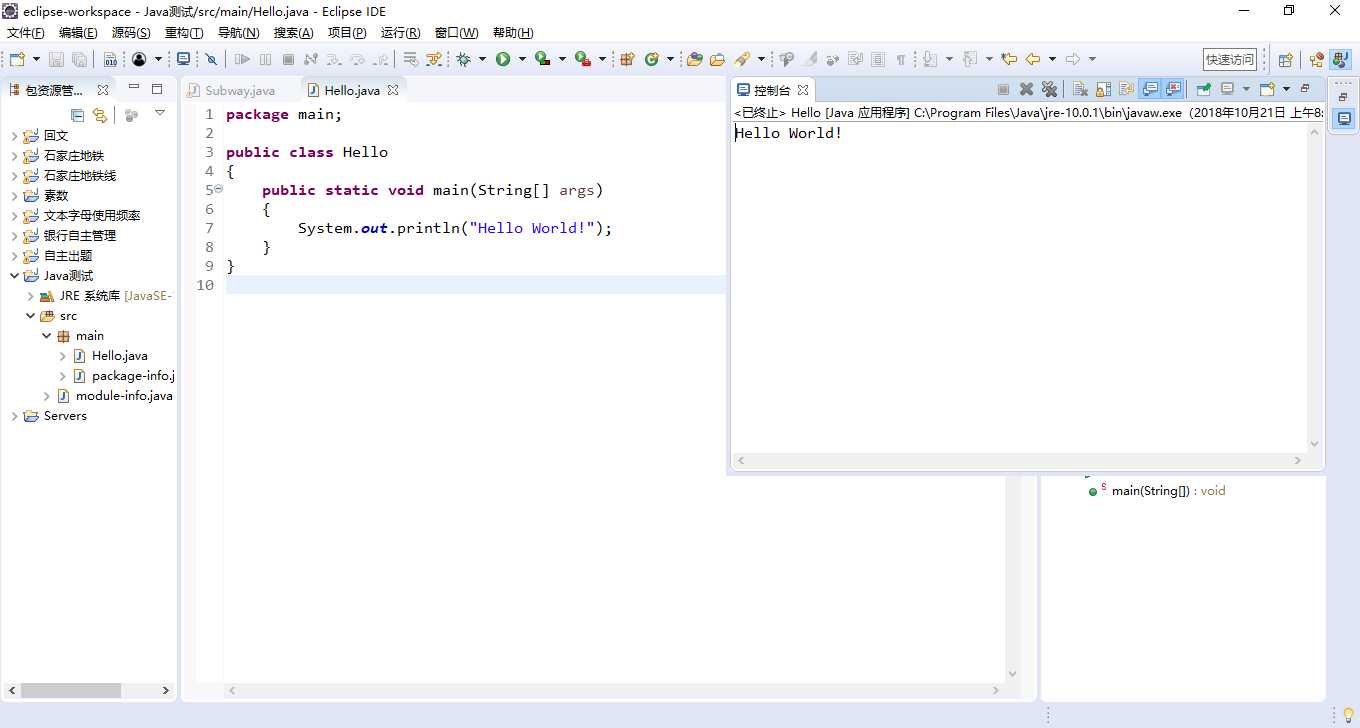Toggle Block Selection Mode
This screenshot has width=1360, height=728.
[878, 59]
